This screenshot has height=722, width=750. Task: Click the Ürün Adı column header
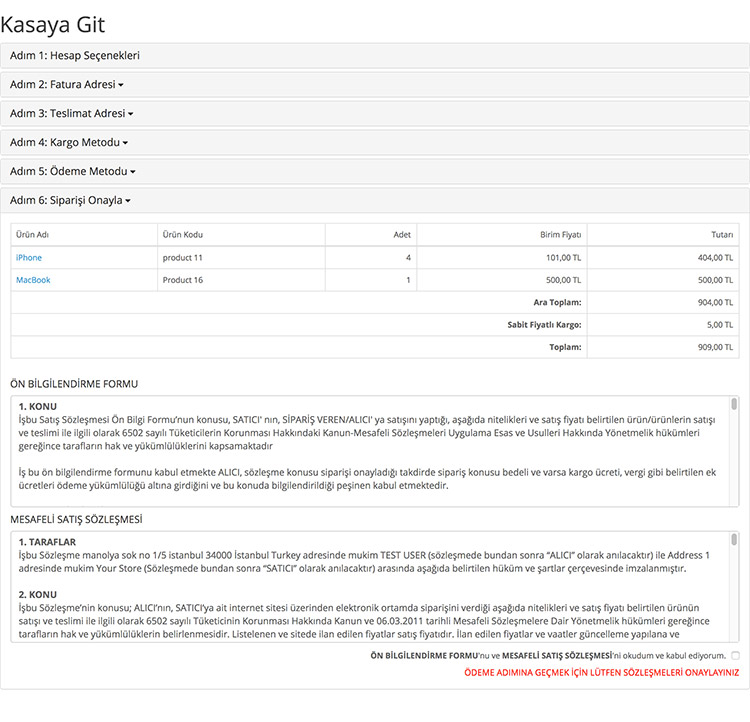tap(33, 234)
